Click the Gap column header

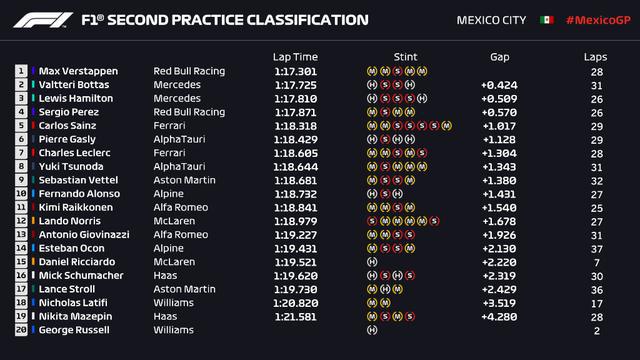[500, 57]
